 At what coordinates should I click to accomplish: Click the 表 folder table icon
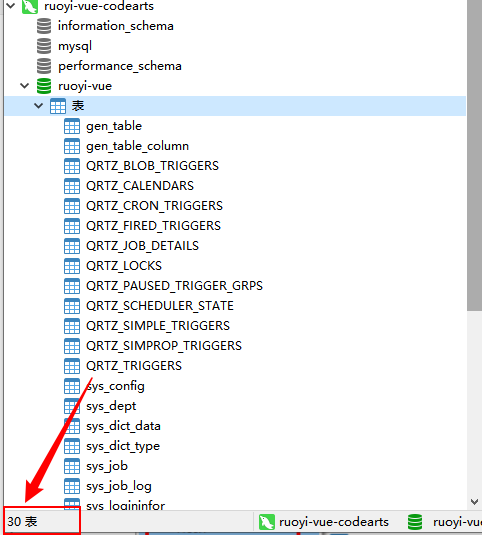point(58,106)
